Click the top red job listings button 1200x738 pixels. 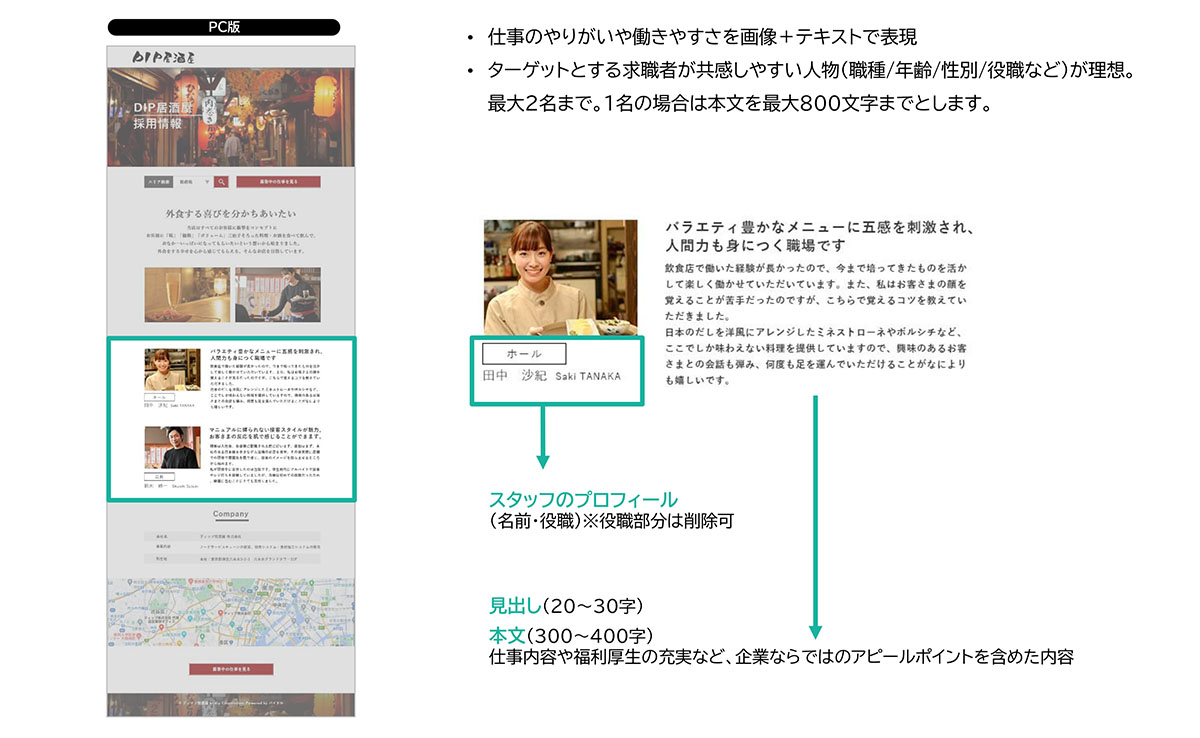point(279,182)
